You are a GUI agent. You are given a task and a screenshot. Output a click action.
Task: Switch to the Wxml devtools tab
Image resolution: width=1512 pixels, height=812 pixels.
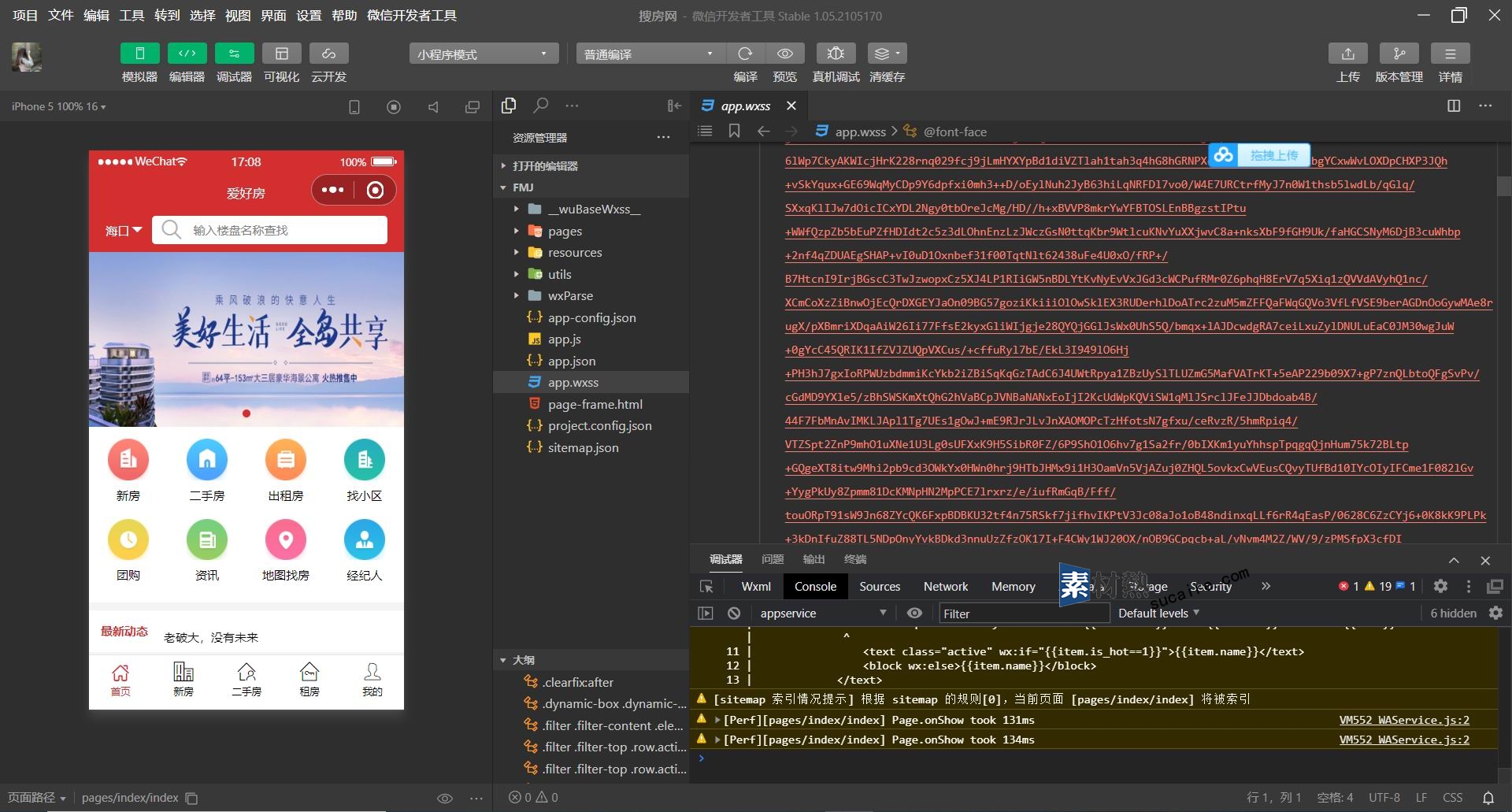pyautogui.click(x=756, y=587)
